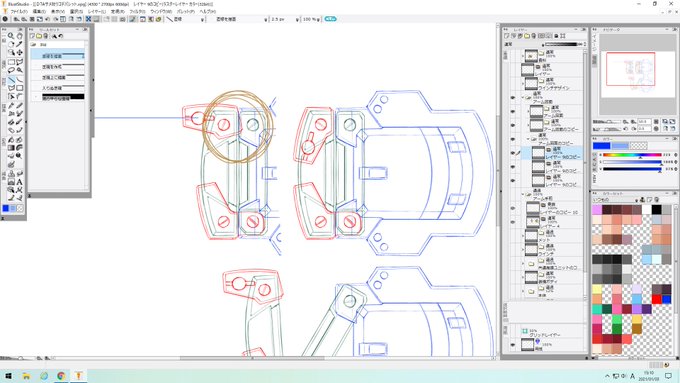The image size is (680, 383).
Task: Select the straight Line tool
Action: (11, 80)
